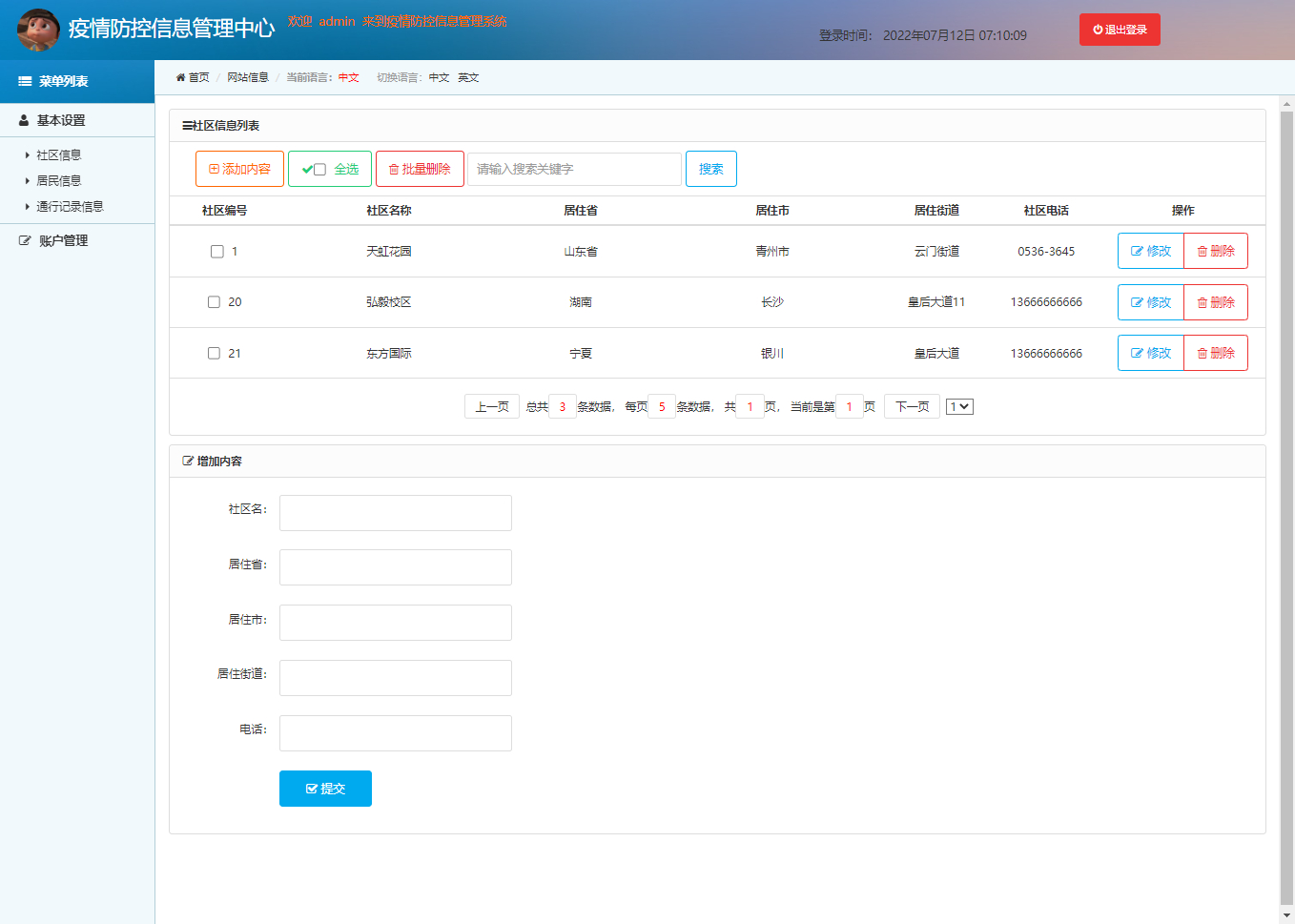Switch language to 英文

point(468,77)
